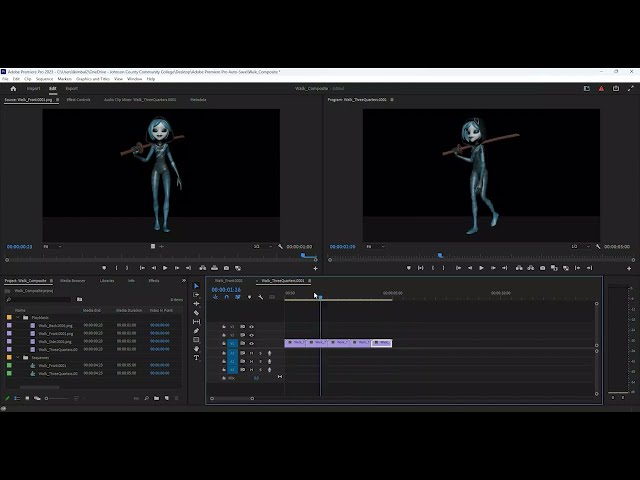Image resolution: width=640 pixels, height=480 pixels.
Task: Open the Sequence menu
Action: 44,79
